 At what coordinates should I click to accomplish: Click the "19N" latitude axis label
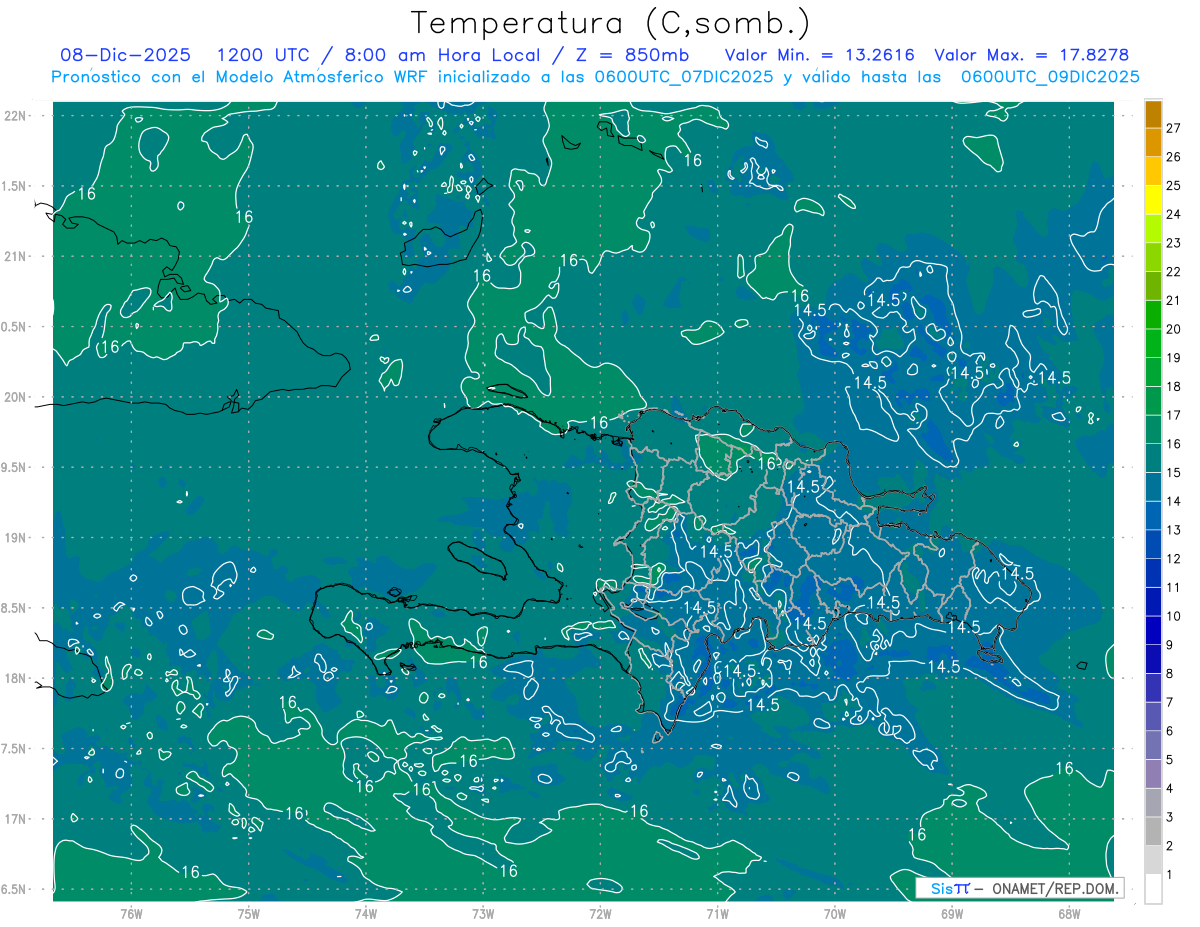tap(16, 538)
